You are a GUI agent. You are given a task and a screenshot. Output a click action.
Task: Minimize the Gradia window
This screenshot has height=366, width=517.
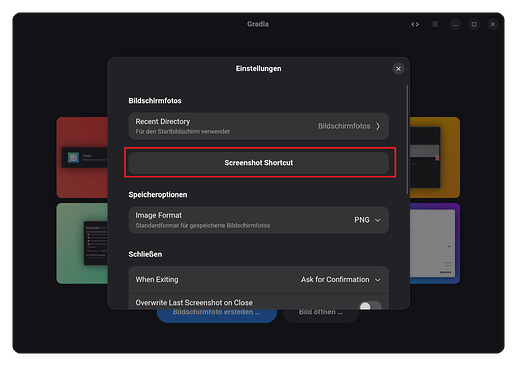point(455,24)
